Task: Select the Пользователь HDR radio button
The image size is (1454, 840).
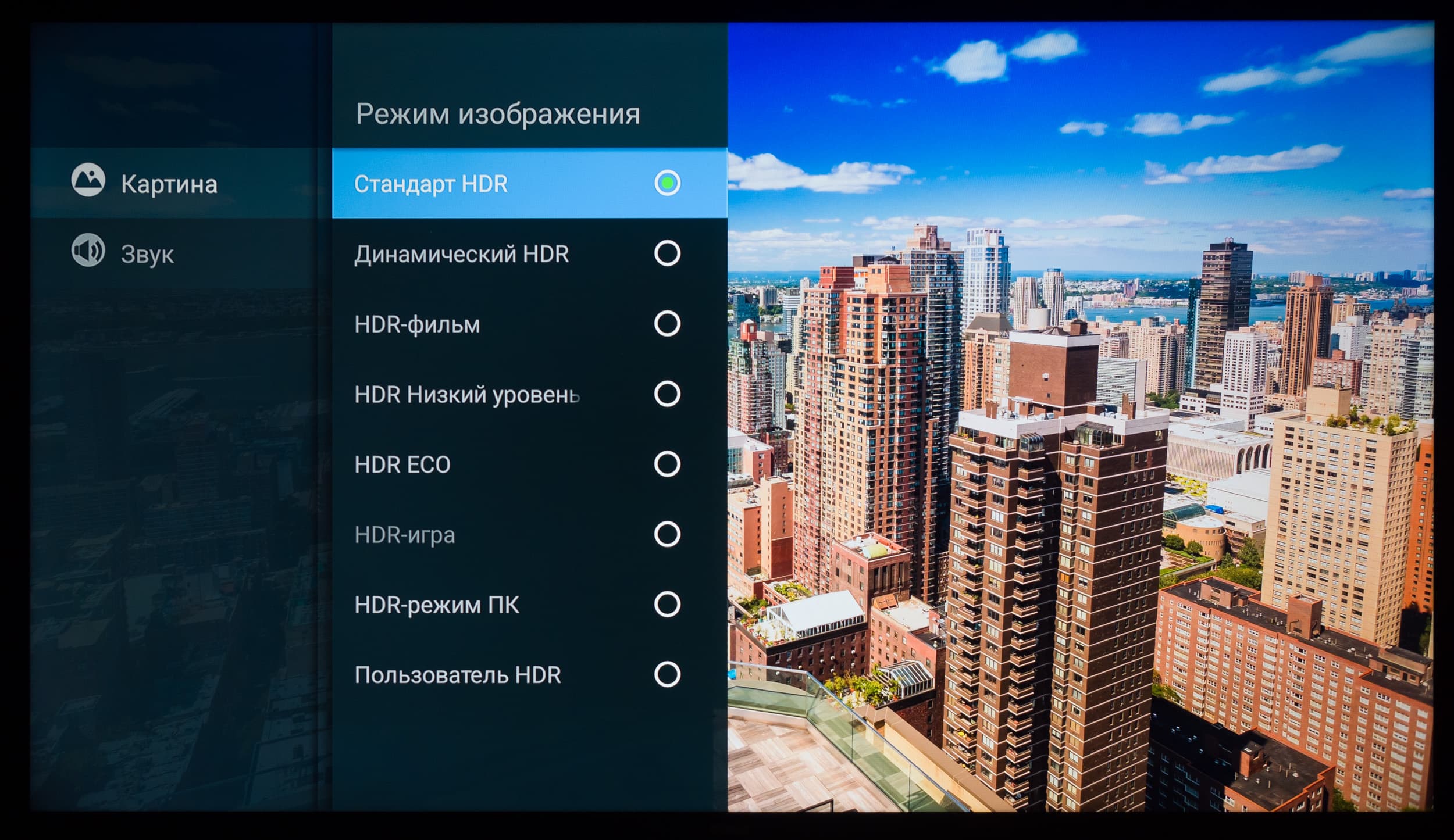Action: coord(667,675)
